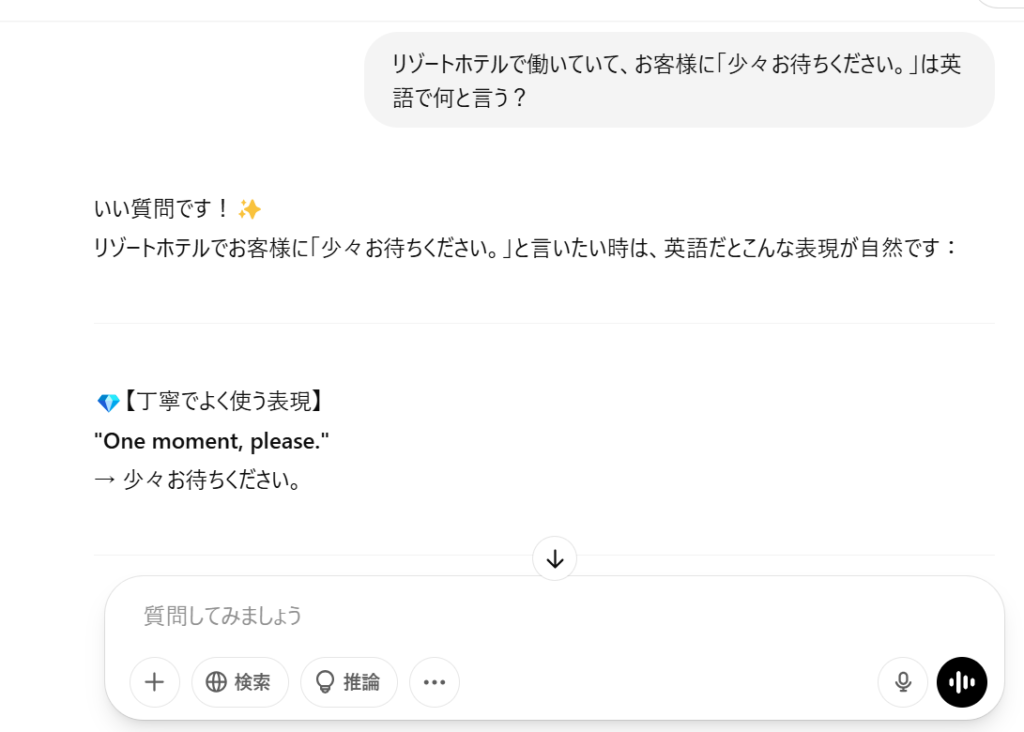Open the plus attachment menu
Screen dimensions: 1024x732
[x=155, y=682]
